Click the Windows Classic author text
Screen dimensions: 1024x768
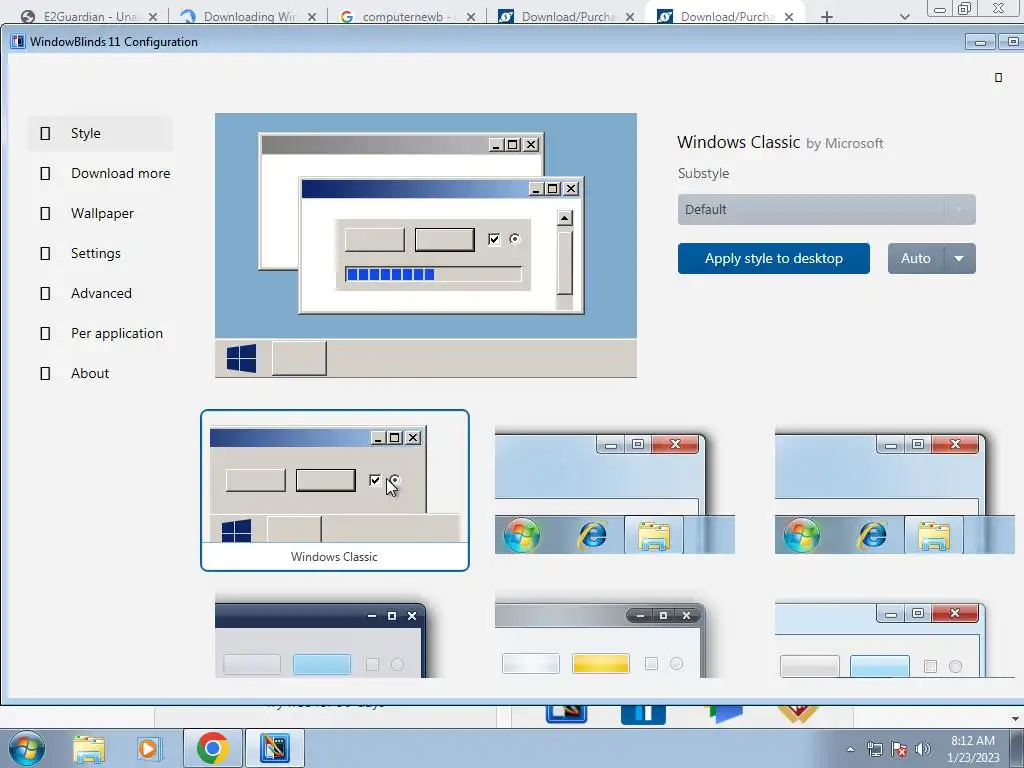(844, 144)
